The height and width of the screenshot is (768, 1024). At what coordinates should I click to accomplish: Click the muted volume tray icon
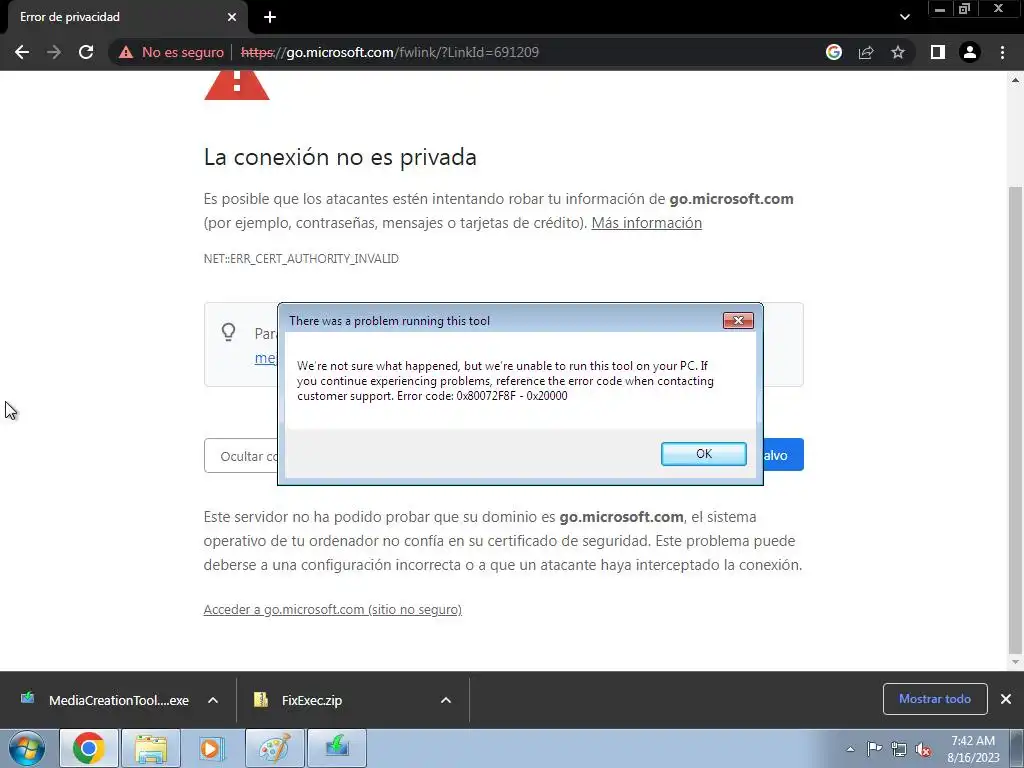923,750
